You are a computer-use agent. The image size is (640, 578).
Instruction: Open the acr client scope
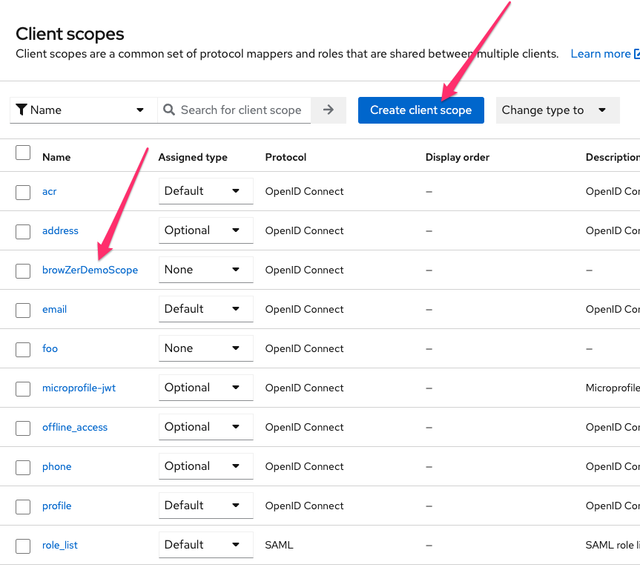point(49,191)
